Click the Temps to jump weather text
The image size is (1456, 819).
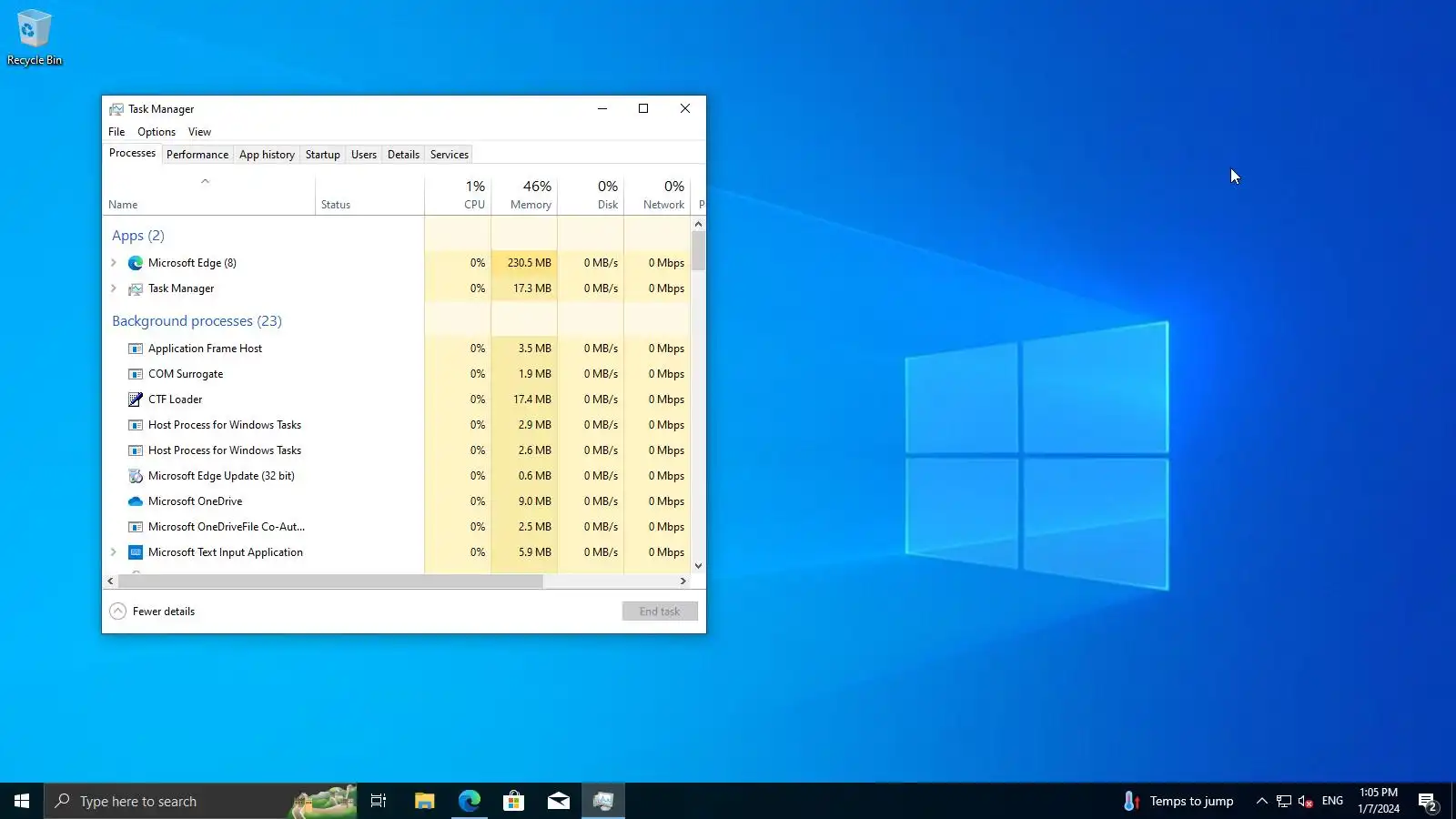[1191, 801]
